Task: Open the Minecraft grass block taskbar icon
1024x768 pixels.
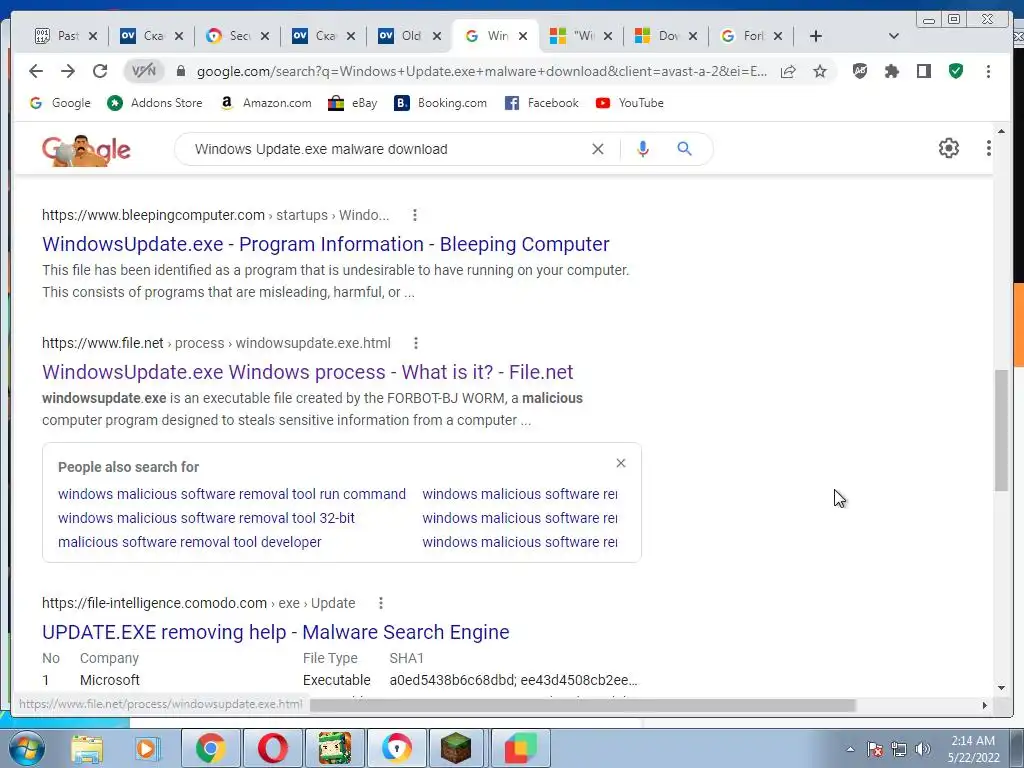Action: click(x=456, y=748)
